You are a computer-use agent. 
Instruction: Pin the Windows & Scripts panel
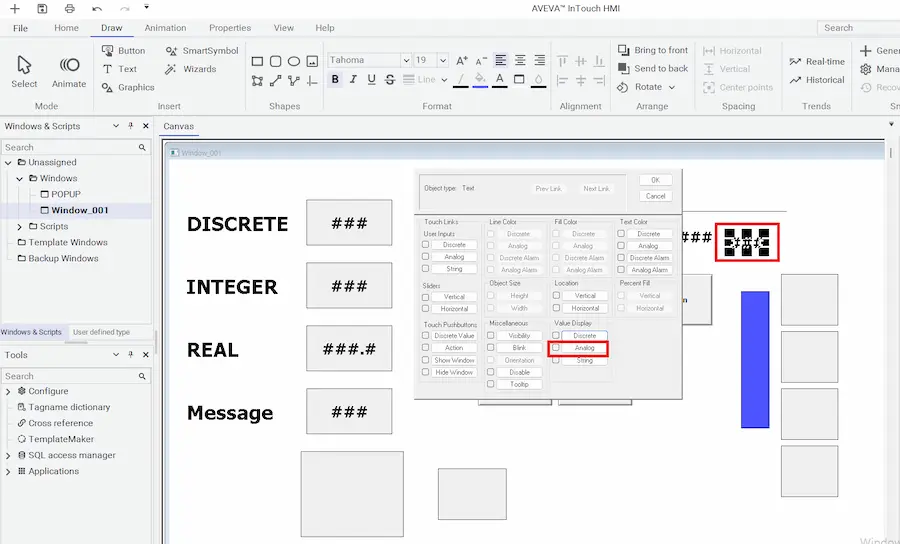pyautogui.click(x=131, y=126)
